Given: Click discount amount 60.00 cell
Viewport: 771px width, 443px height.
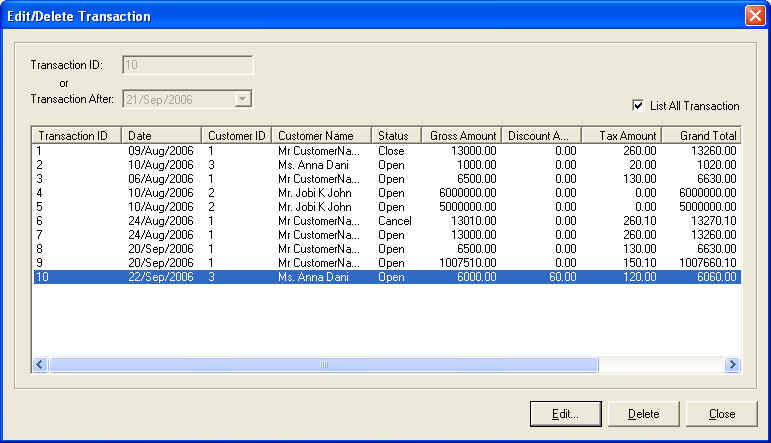Looking at the screenshot, I should pyautogui.click(x=563, y=277).
